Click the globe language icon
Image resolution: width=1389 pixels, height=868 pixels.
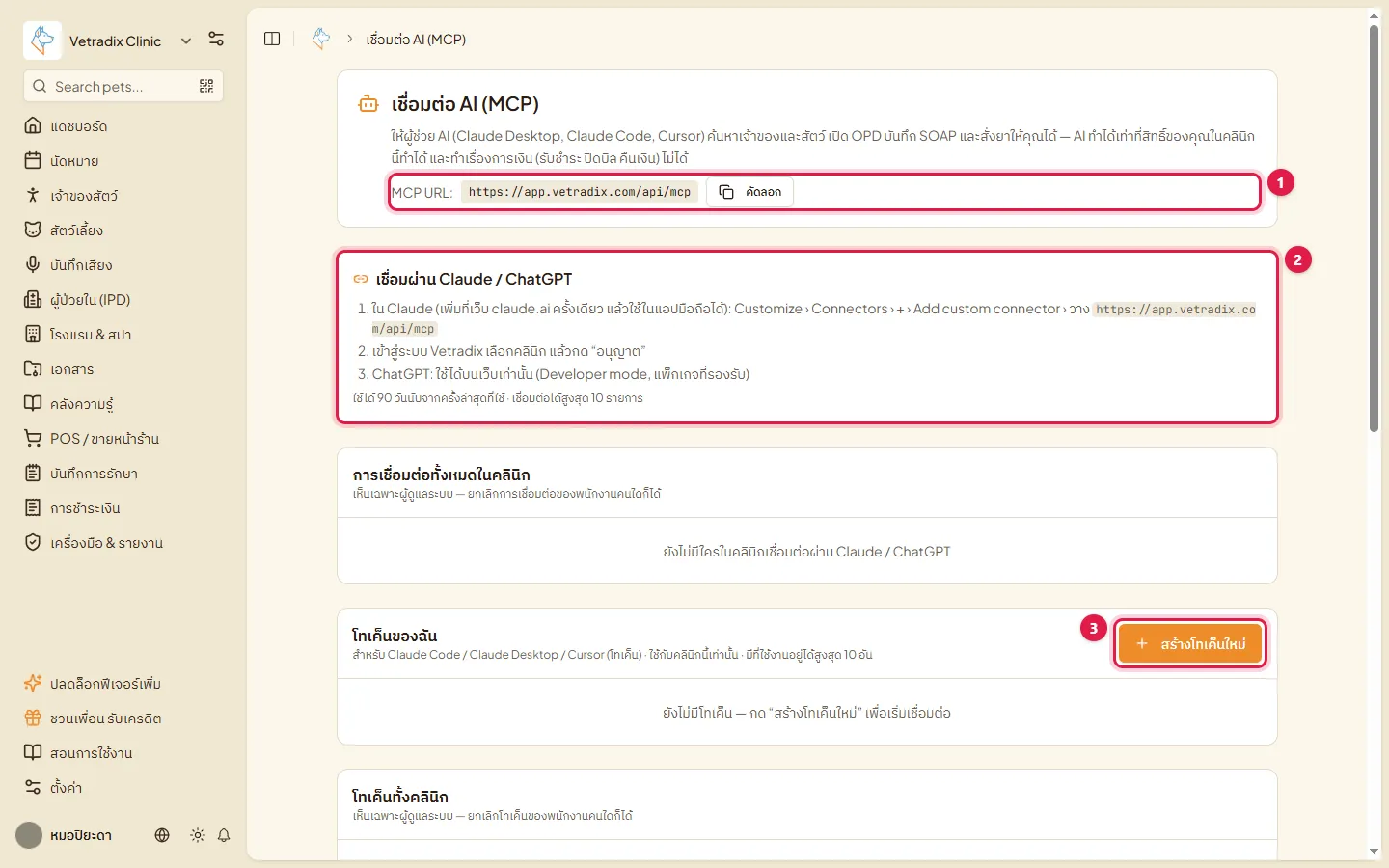tap(162, 835)
